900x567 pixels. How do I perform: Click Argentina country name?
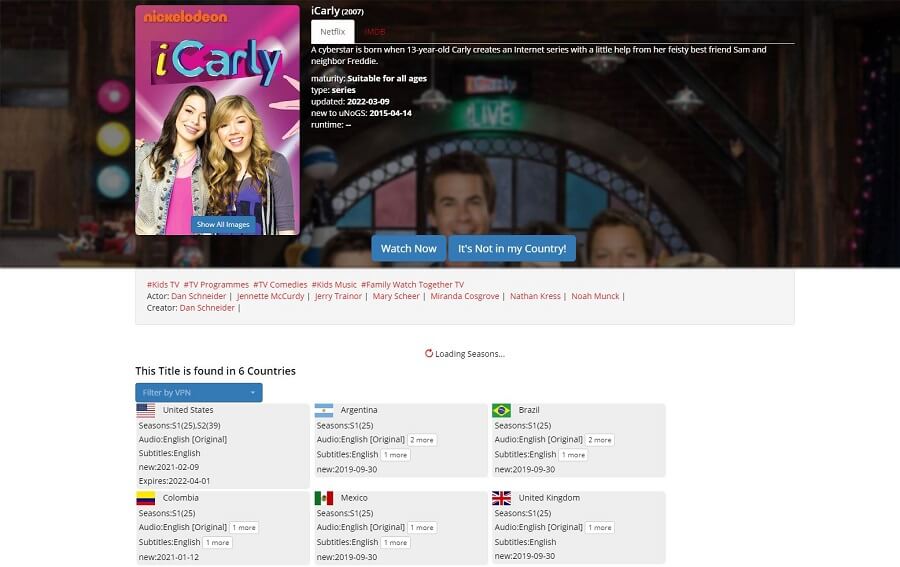click(359, 410)
